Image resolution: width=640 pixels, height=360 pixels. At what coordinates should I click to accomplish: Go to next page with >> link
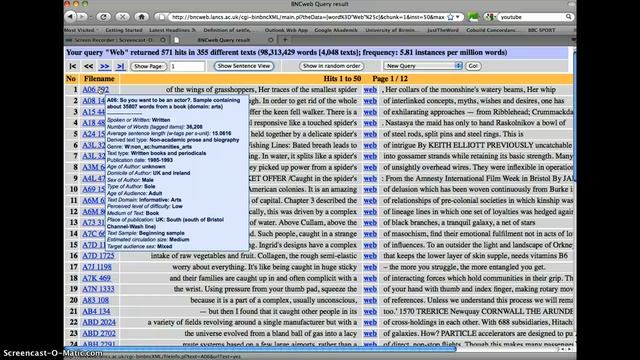coord(104,66)
